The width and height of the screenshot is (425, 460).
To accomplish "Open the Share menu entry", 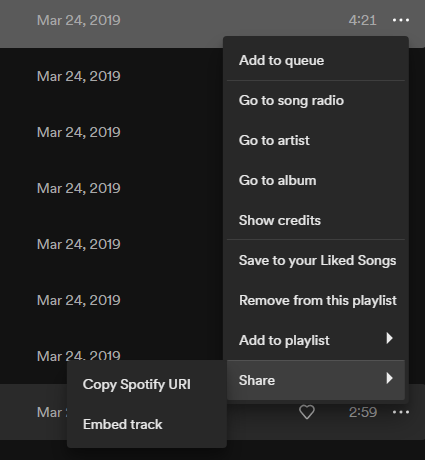I will [316, 380].
